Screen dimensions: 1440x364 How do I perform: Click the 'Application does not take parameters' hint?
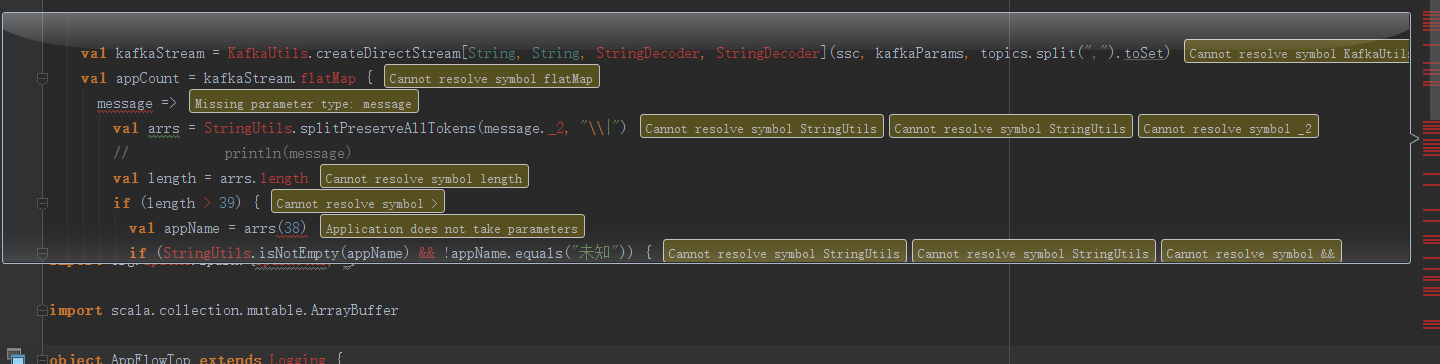452,228
